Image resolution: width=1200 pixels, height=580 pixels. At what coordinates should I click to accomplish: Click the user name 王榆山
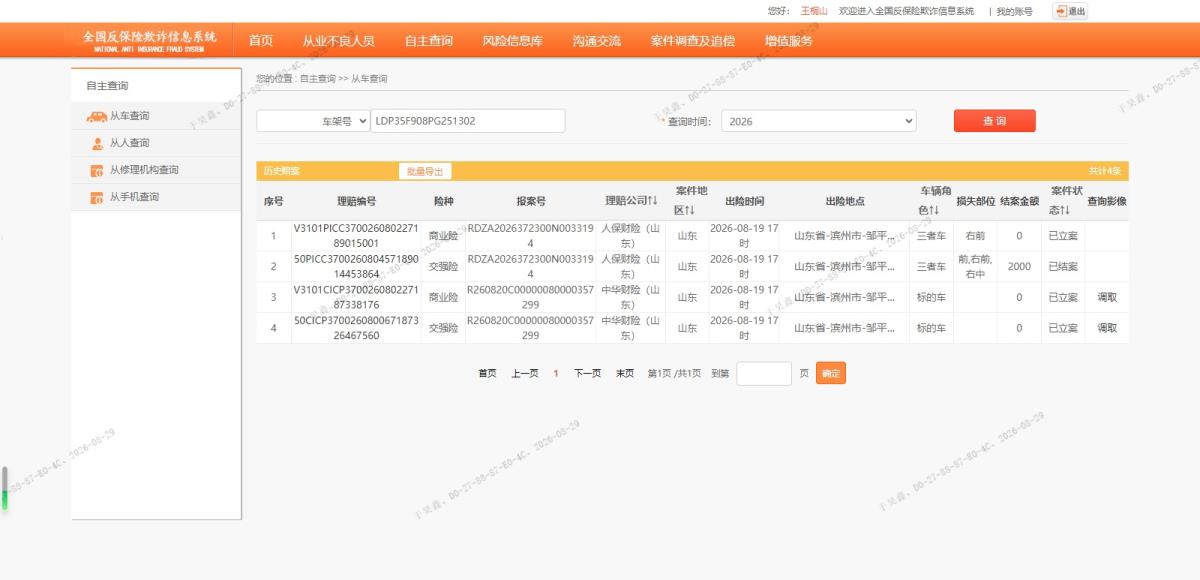point(814,11)
